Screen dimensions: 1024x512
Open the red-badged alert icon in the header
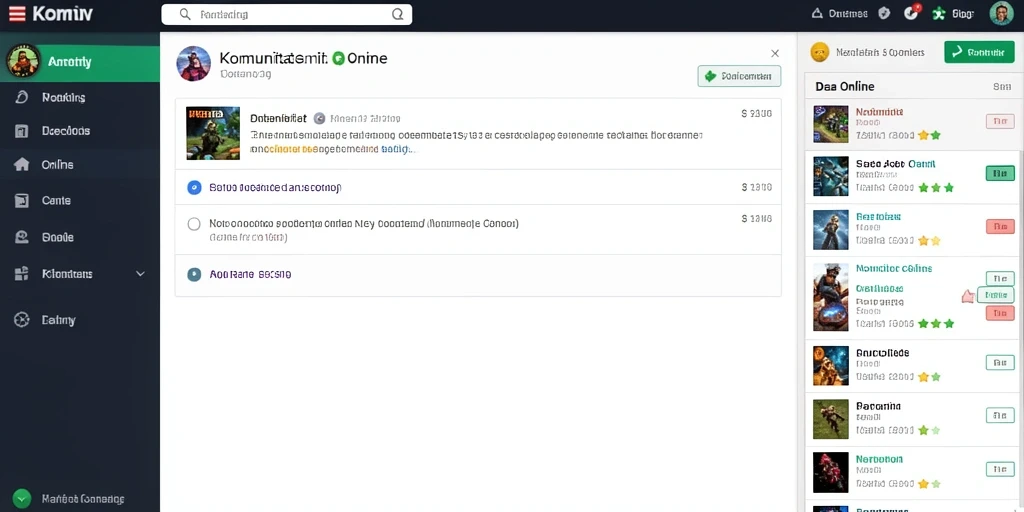click(x=912, y=12)
